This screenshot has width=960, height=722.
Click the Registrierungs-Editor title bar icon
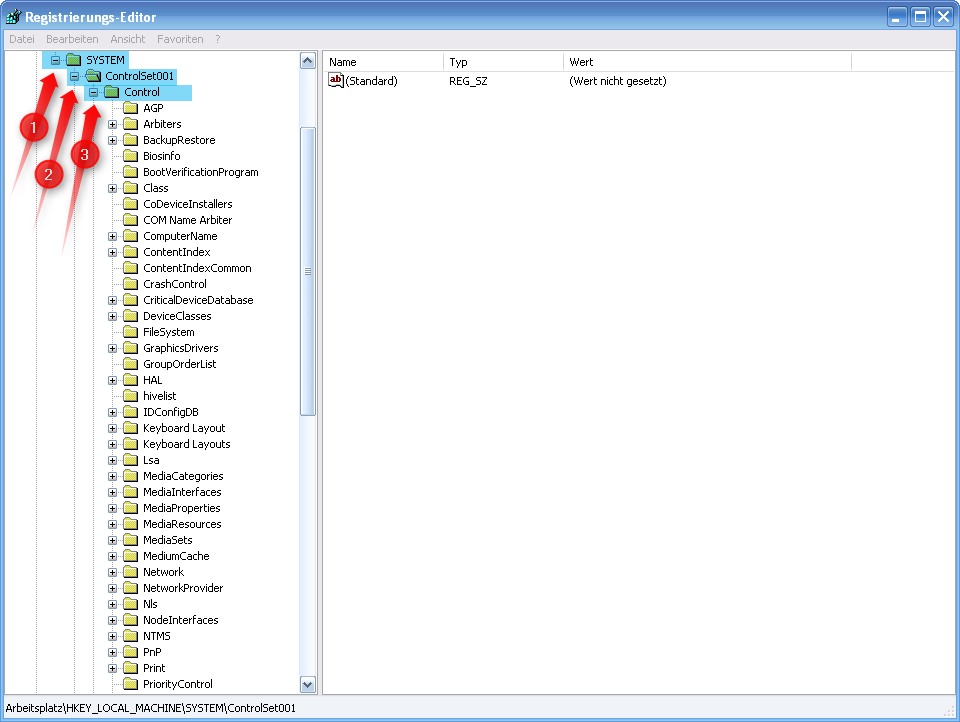pos(11,15)
